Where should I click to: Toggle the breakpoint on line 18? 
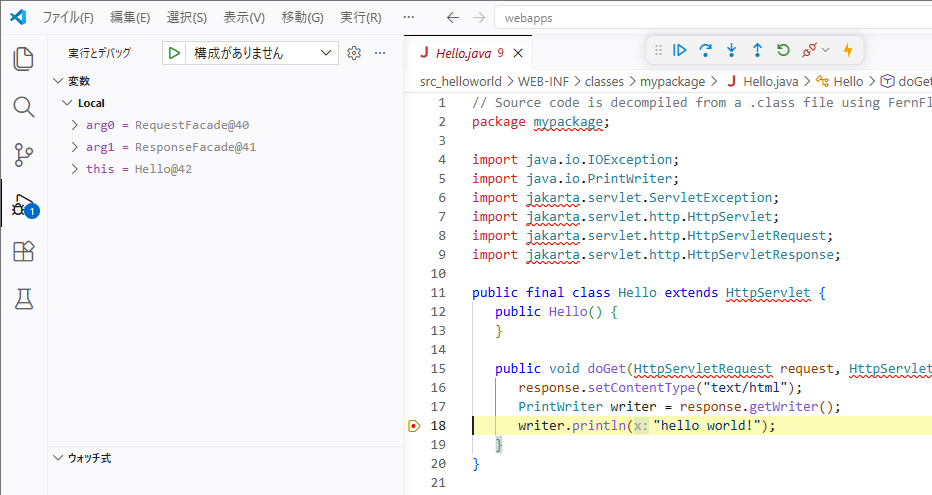pyautogui.click(x=414, y=426)
